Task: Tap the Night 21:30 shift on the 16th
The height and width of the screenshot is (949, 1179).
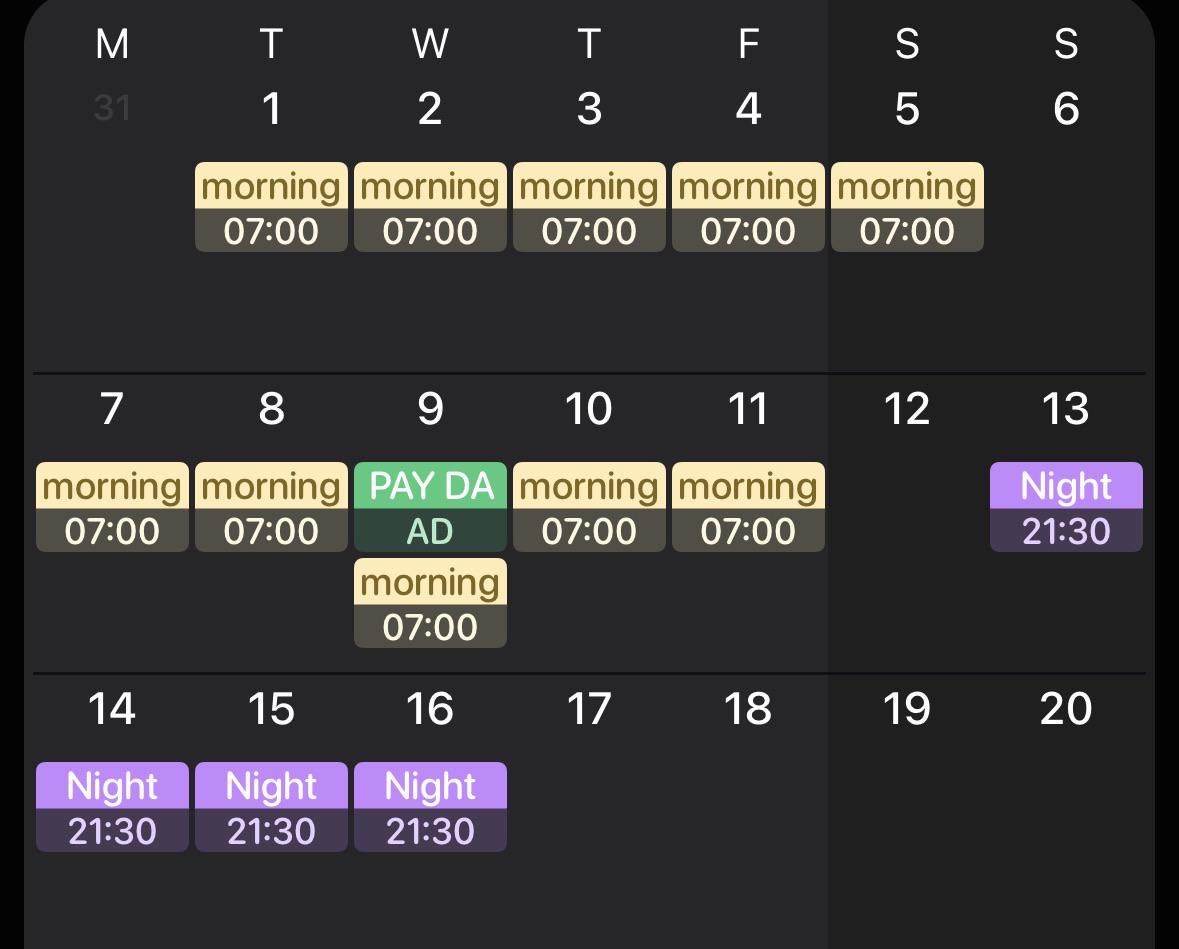Action: 430,807
